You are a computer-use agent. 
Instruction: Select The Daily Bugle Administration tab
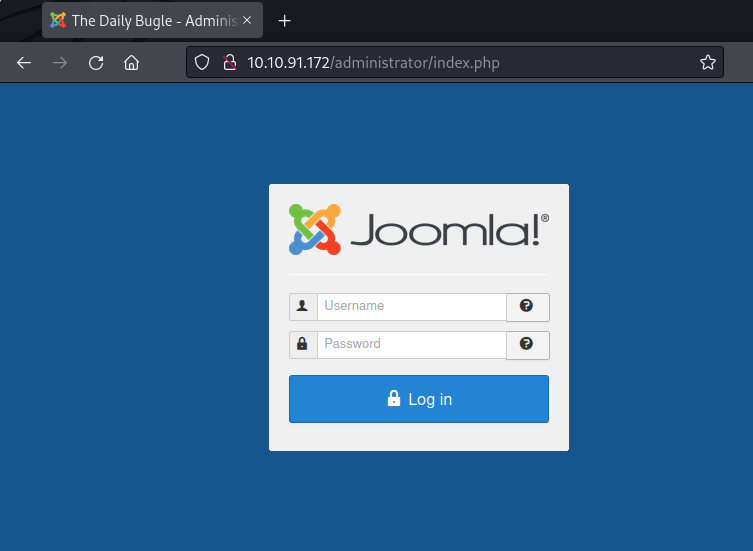point(152,20)
